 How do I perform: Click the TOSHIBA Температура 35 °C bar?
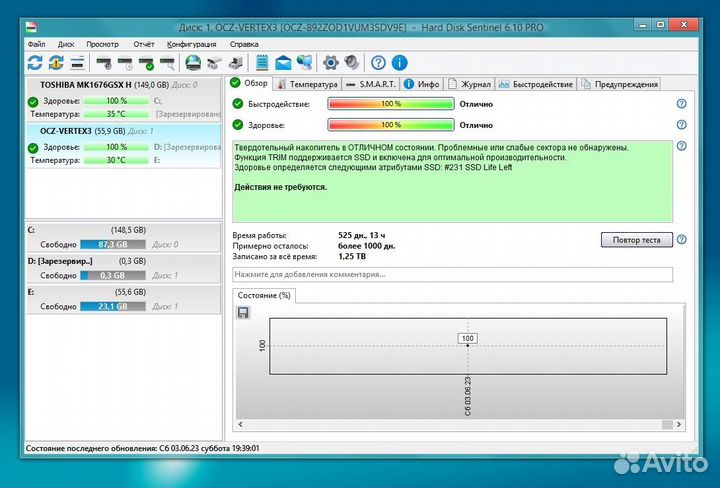116,114
